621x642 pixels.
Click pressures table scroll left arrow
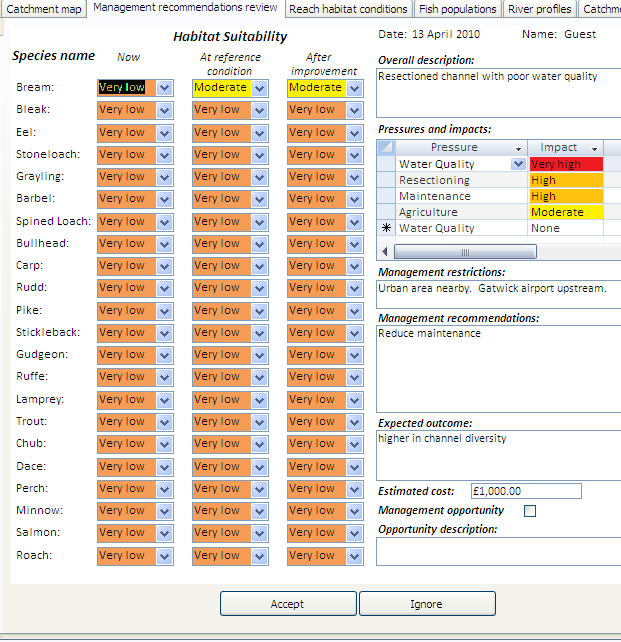(x=384, y=252)
